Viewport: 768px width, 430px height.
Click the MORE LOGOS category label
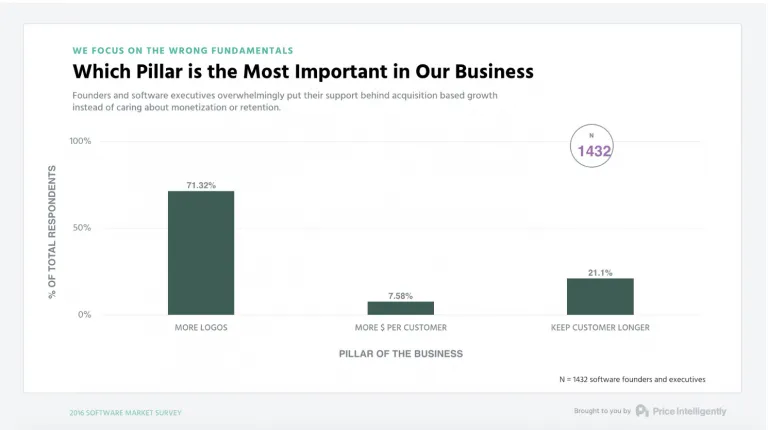point(201,327)
